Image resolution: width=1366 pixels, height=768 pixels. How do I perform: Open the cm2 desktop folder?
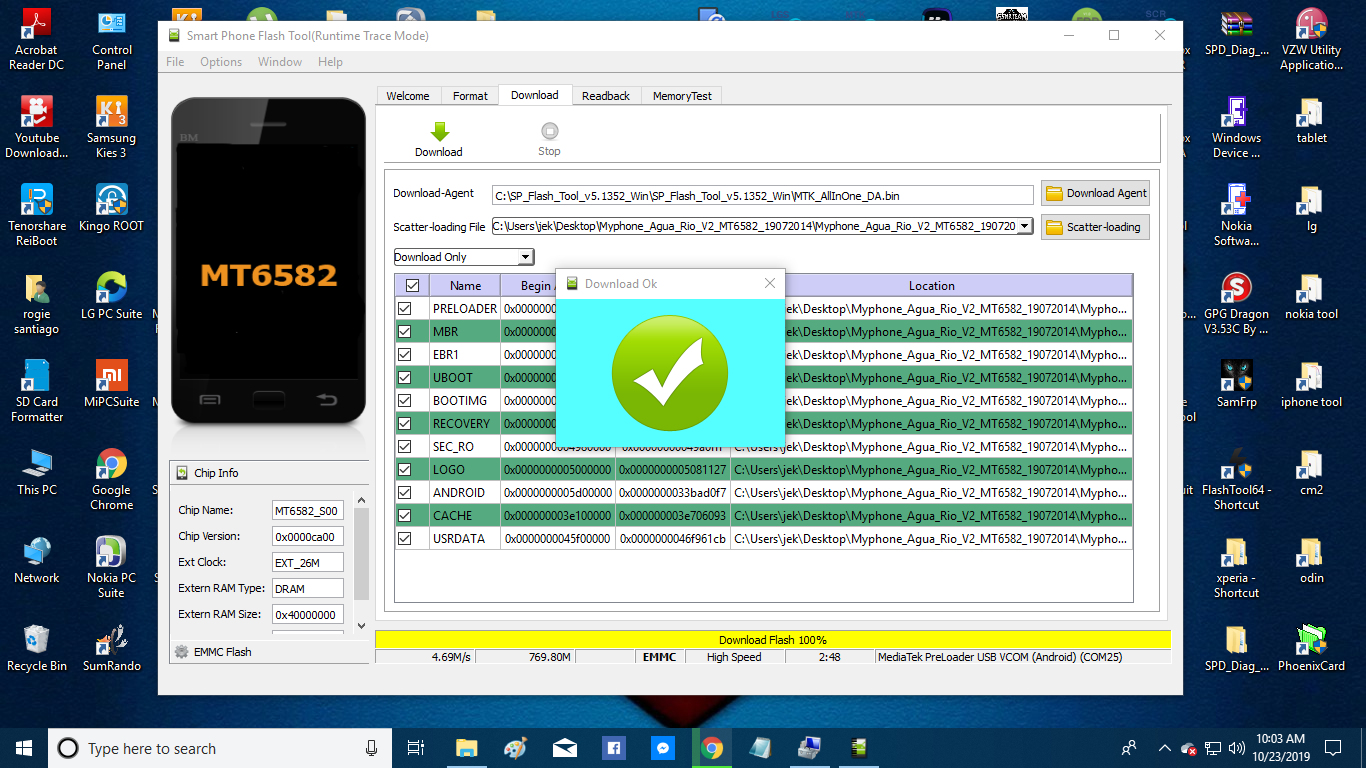[x=1311, y=473]
